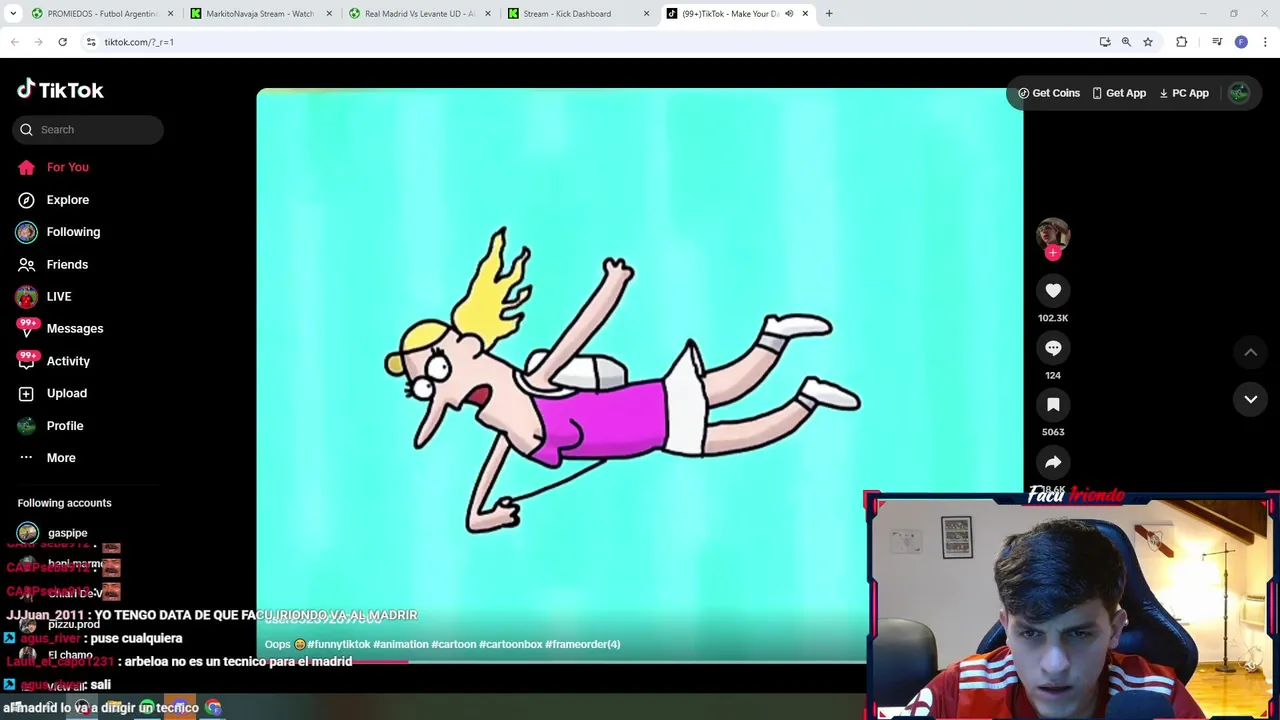Open gaspipe following account
The image size is (1280, 720).
pyautogui.click(x=67, y=533)
